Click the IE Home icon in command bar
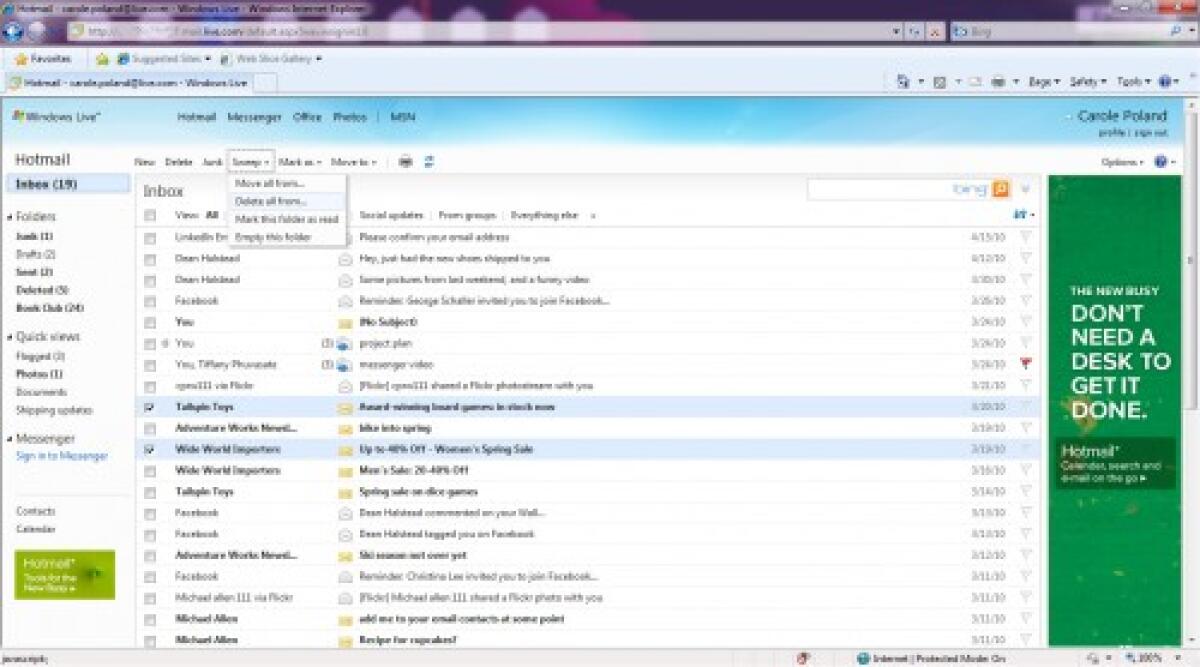1200x667 pixels. [x=903, y=82]
